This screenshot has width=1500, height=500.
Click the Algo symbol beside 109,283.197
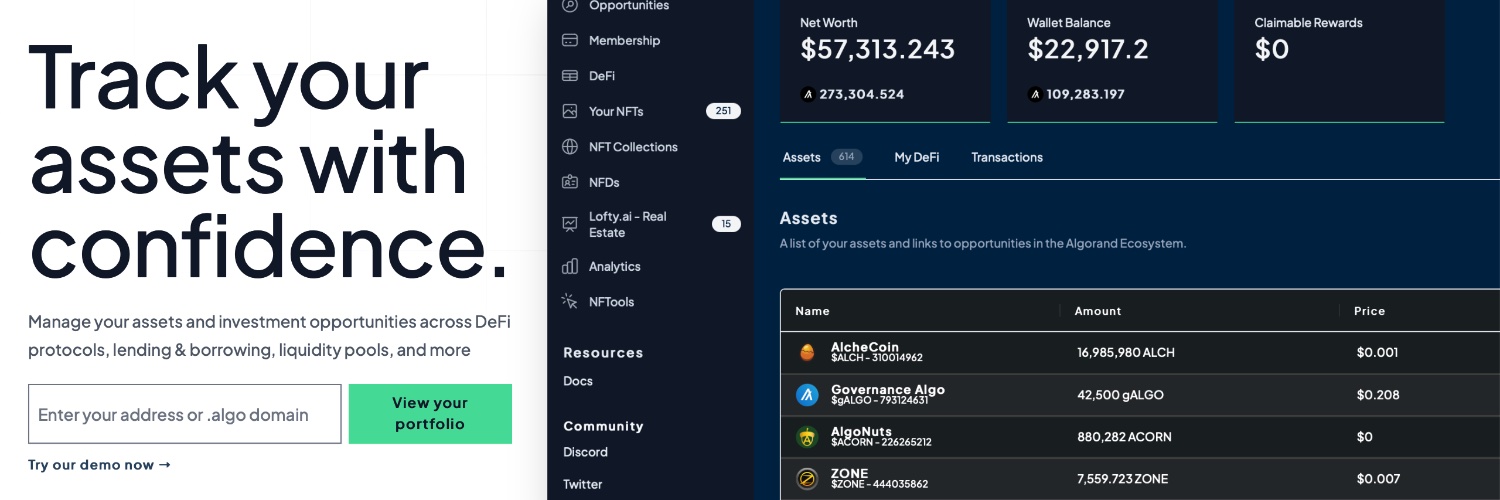pyautogui.click(x=1035, y=95)
